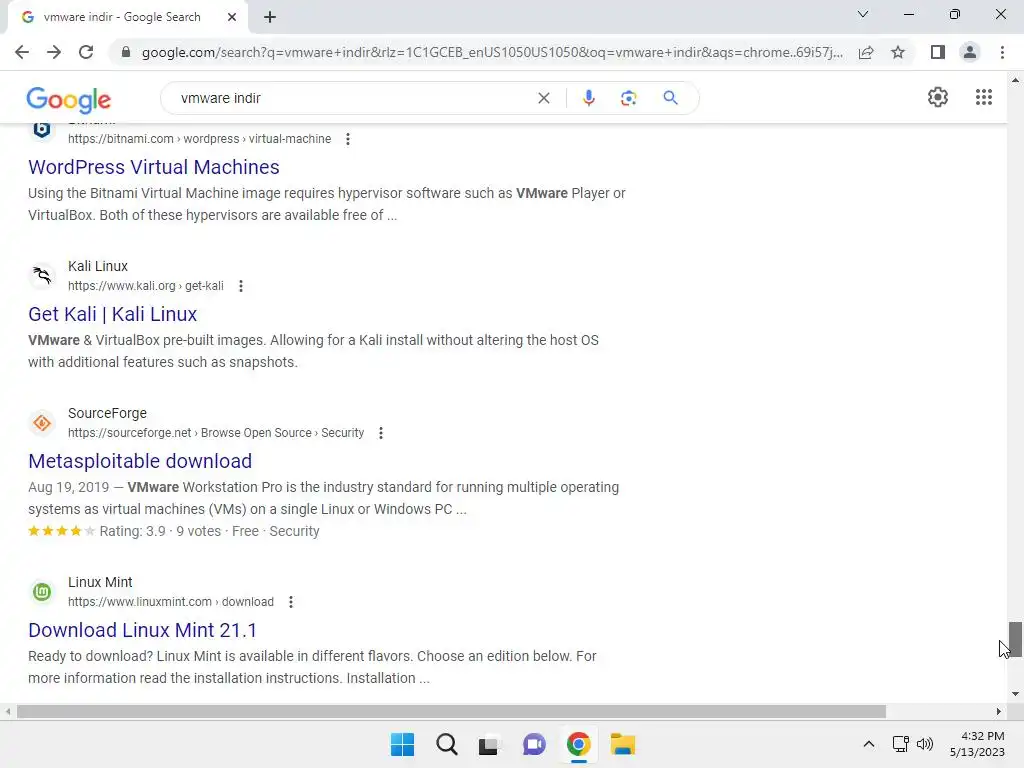
Task: View site information lock icon
Action: [126, 52]
